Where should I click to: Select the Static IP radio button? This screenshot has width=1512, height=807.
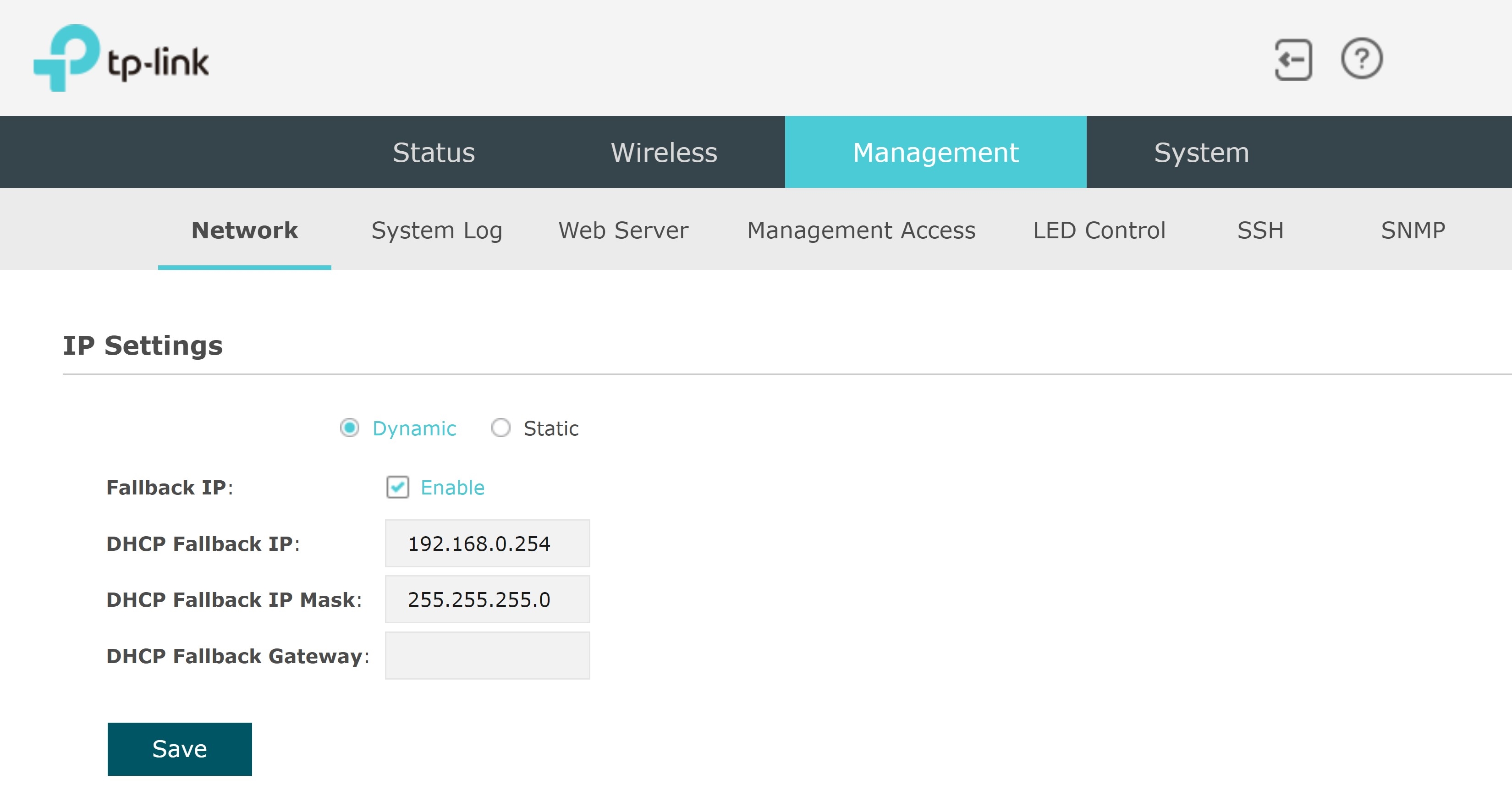click(x=500, y=428)
